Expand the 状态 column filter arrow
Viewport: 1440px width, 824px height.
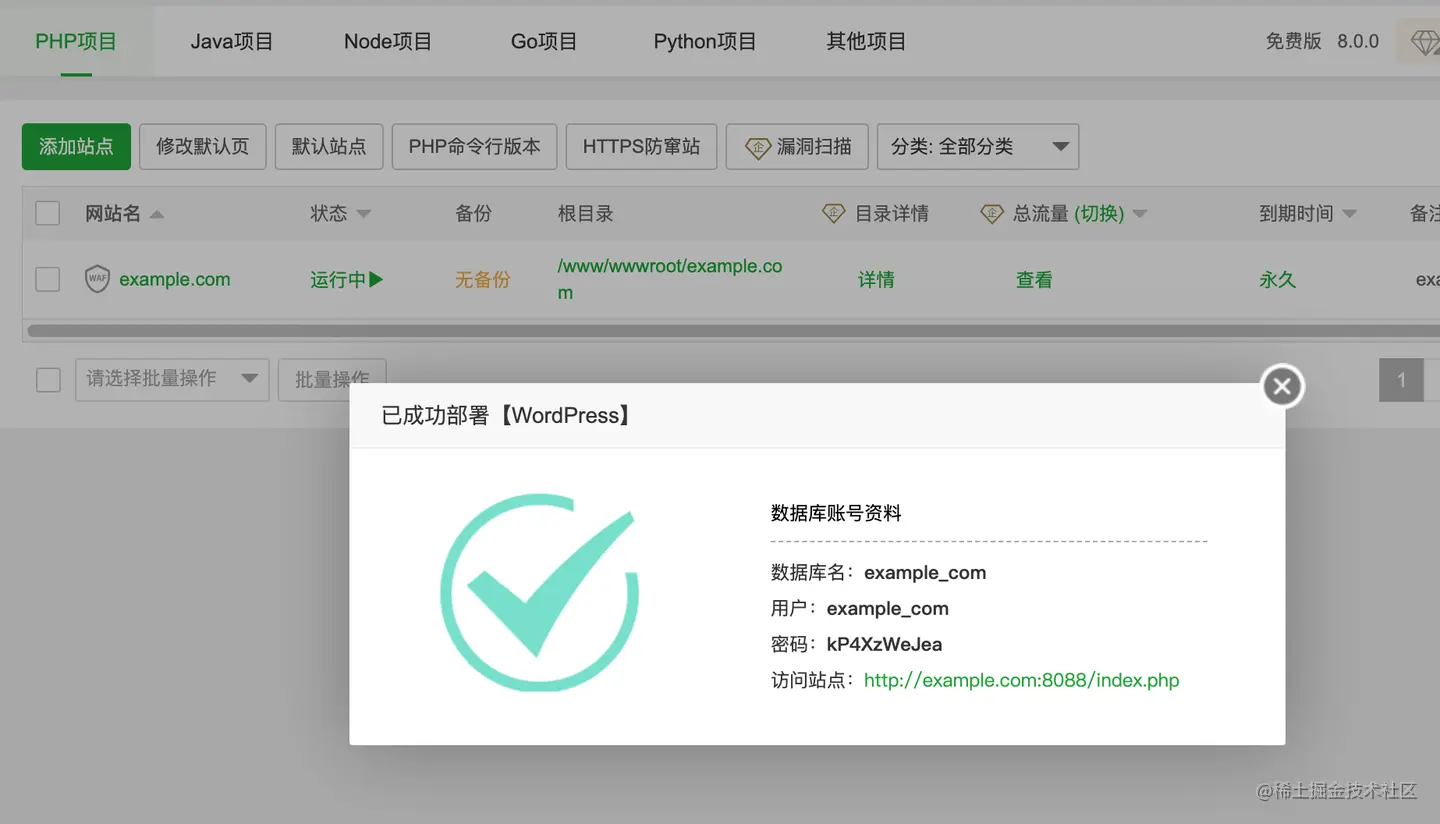(364, 214)
